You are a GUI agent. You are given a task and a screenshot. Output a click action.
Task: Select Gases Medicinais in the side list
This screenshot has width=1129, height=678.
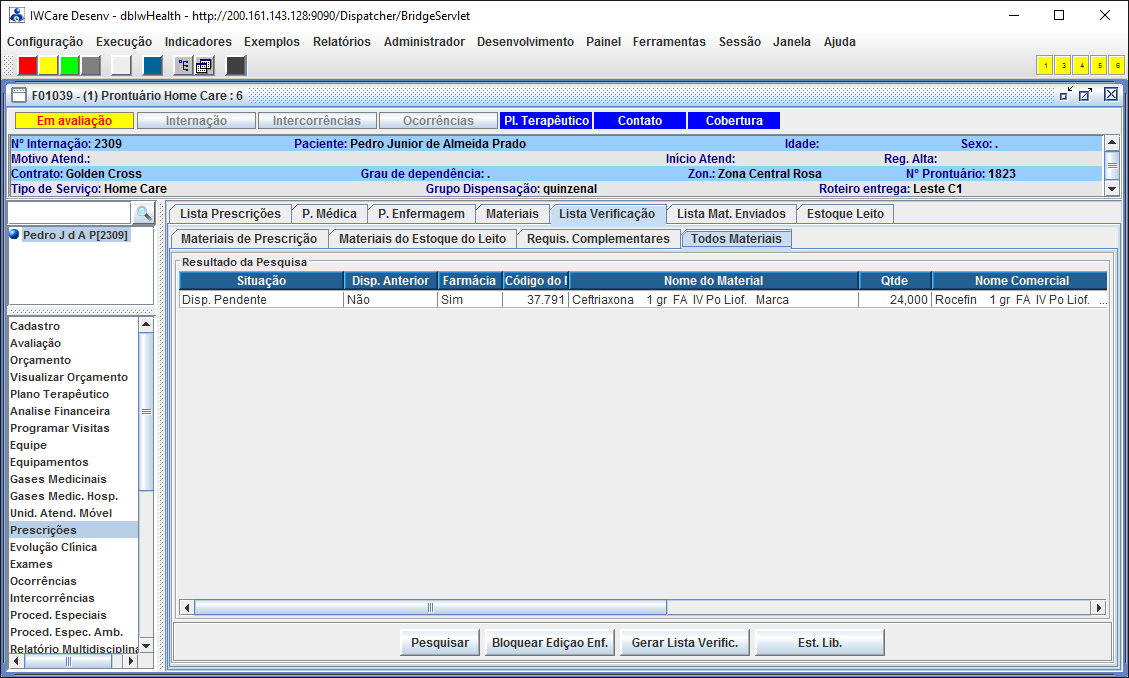tap(73, 479)
